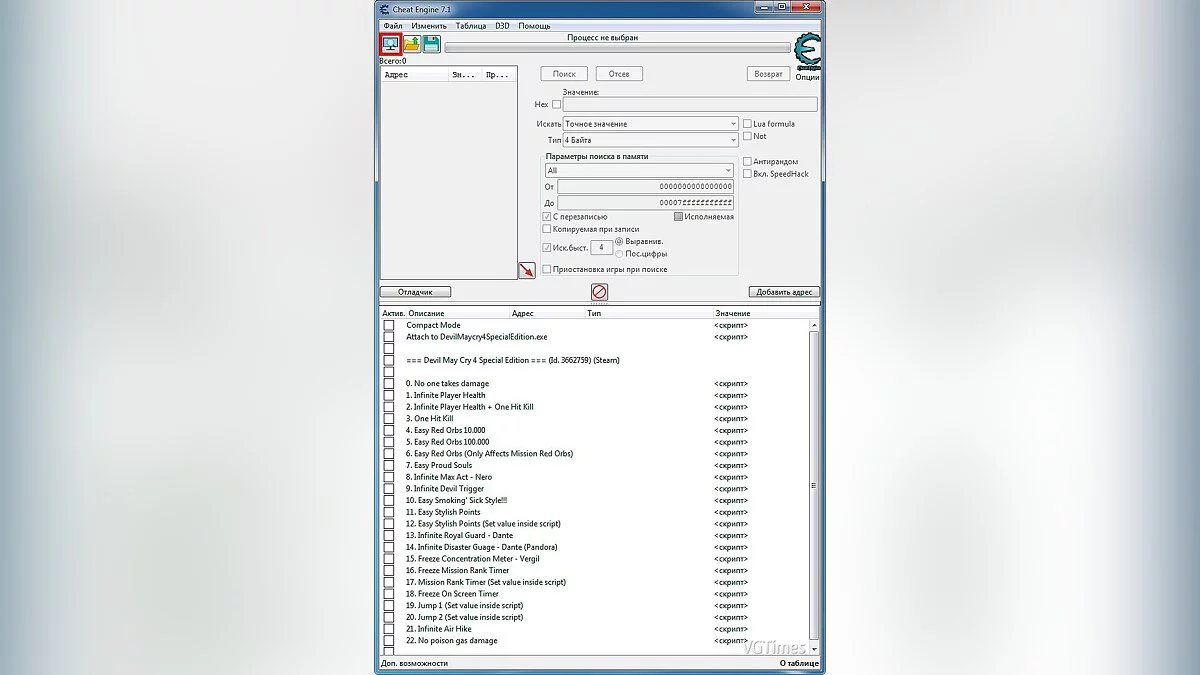The width and height of the screenshot is (1200, 675).
Task: Click the Добавить адрес button
Action: [784, 292]
